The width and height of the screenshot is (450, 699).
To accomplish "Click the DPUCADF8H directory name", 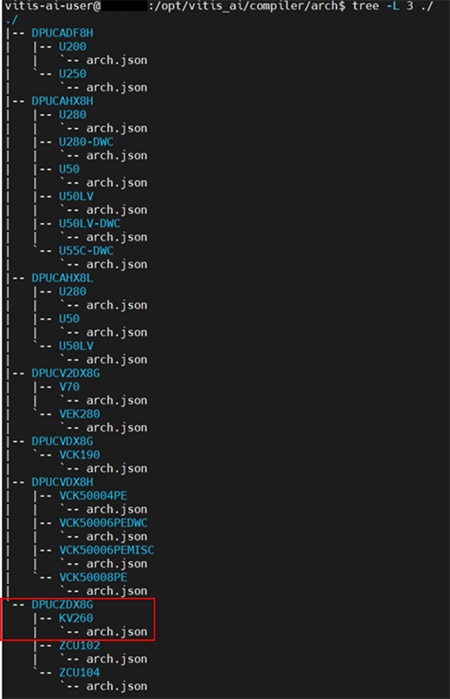I will [x=62, y=33].
